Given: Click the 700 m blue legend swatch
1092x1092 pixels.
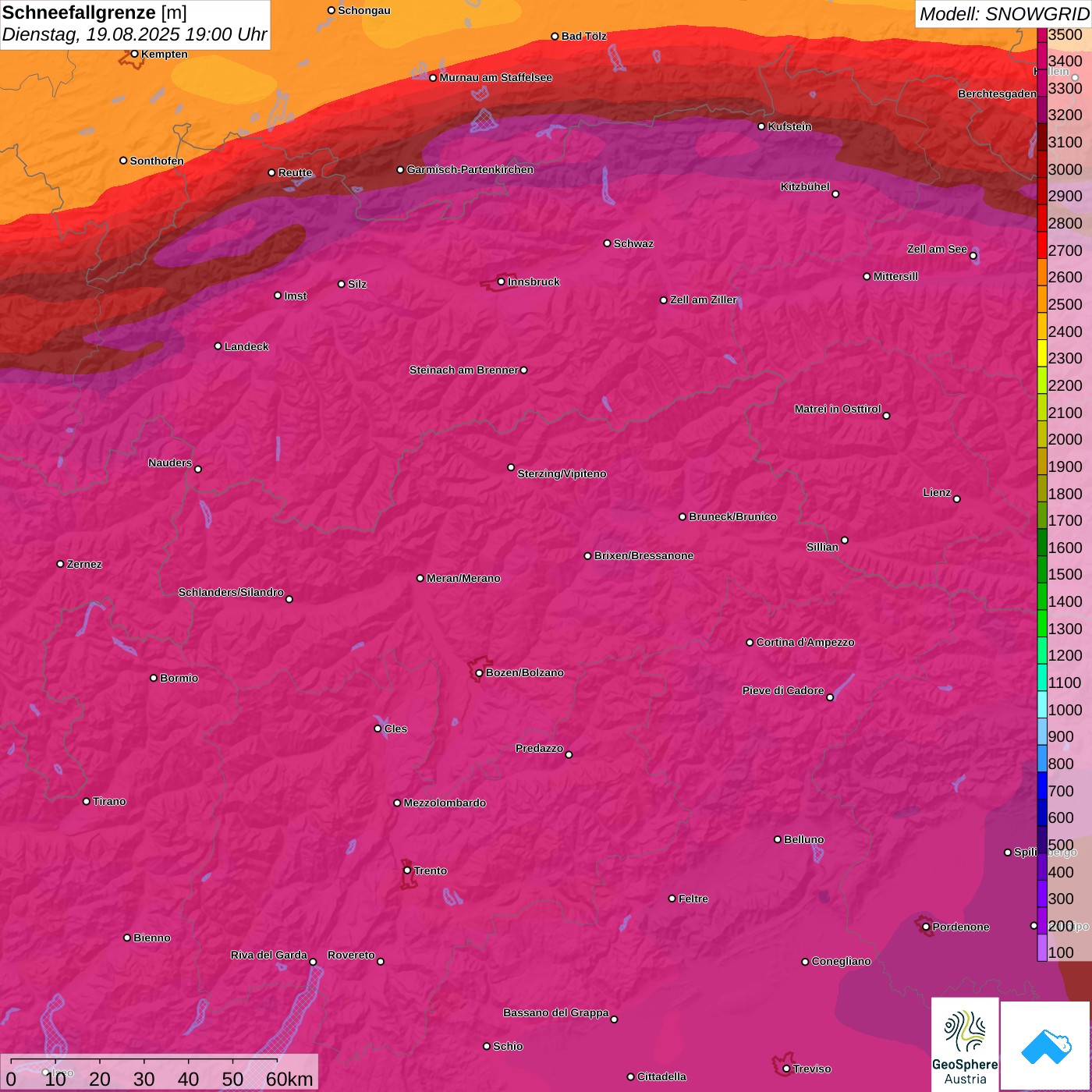Looking at the screenshot, I should click(x=1042, y=785).
